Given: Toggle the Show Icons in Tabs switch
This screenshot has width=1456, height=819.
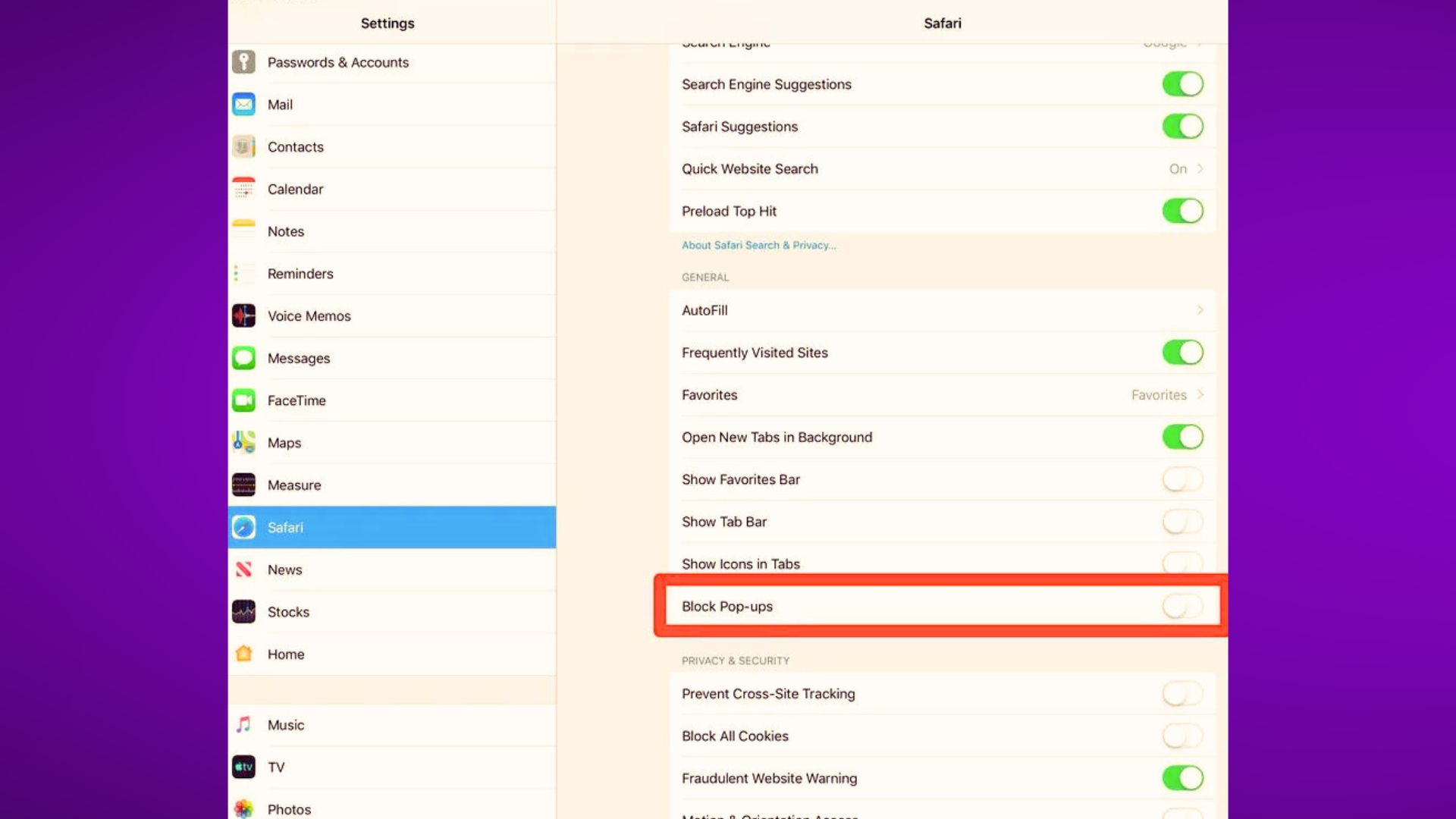Looking at the screenshot, I should [1182, 563].
